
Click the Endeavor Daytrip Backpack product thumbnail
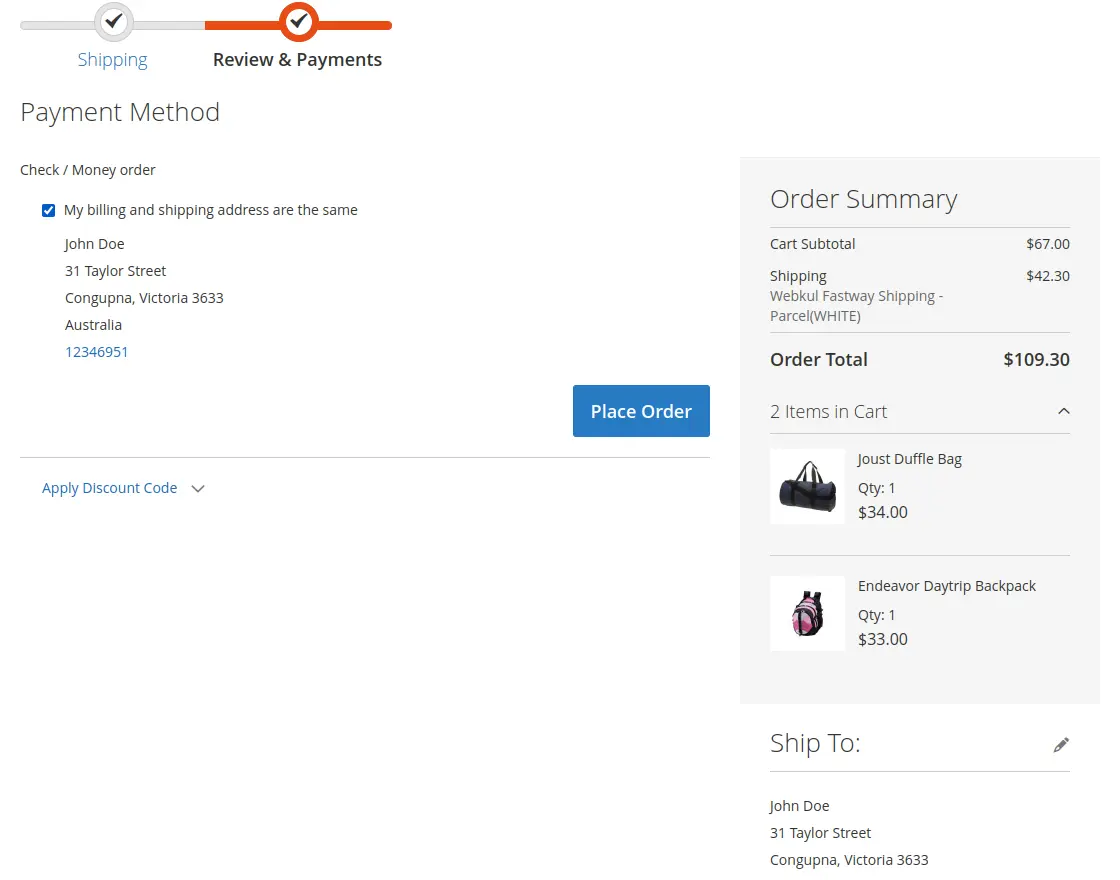click(x=807, y=613)
